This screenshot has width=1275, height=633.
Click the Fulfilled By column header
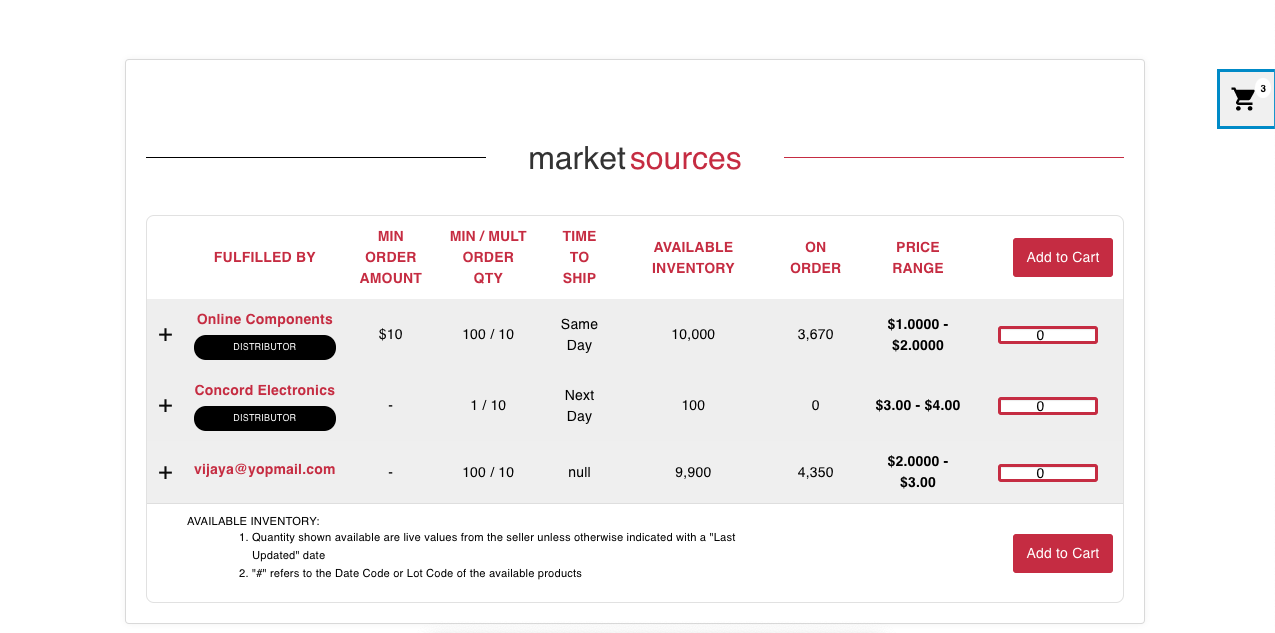[x=265, y=257]
